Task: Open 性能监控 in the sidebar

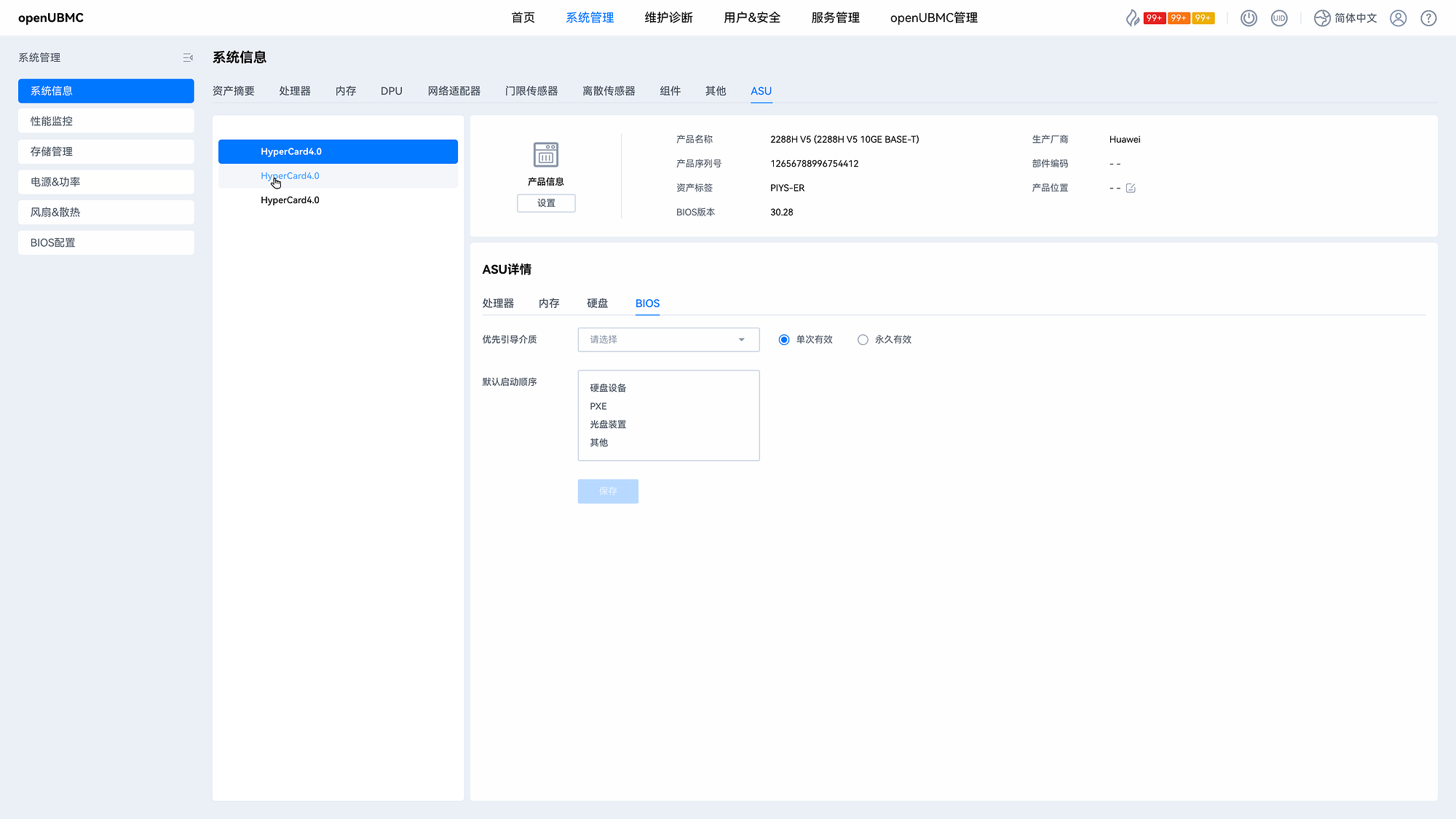Action: point(106,121)
